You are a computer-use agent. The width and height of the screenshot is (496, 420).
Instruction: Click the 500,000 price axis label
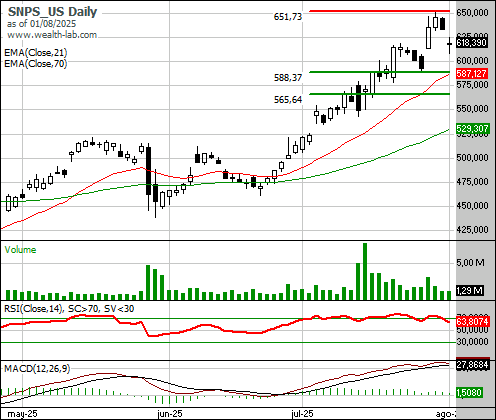click(472, 157)
